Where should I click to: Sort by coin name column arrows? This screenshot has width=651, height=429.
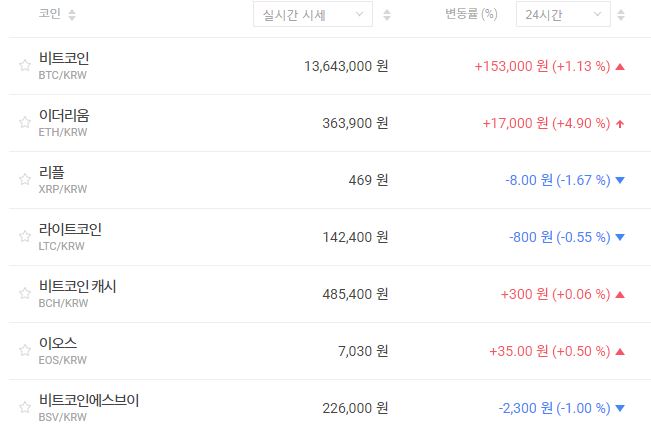tap(71, 15)
